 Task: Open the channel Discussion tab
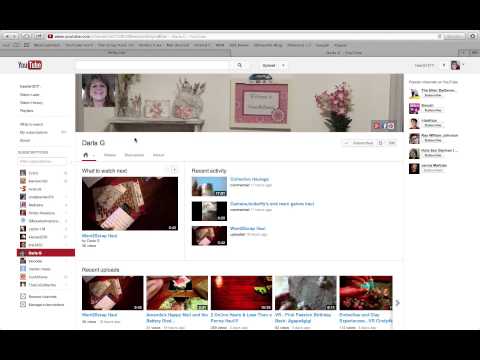134,155
